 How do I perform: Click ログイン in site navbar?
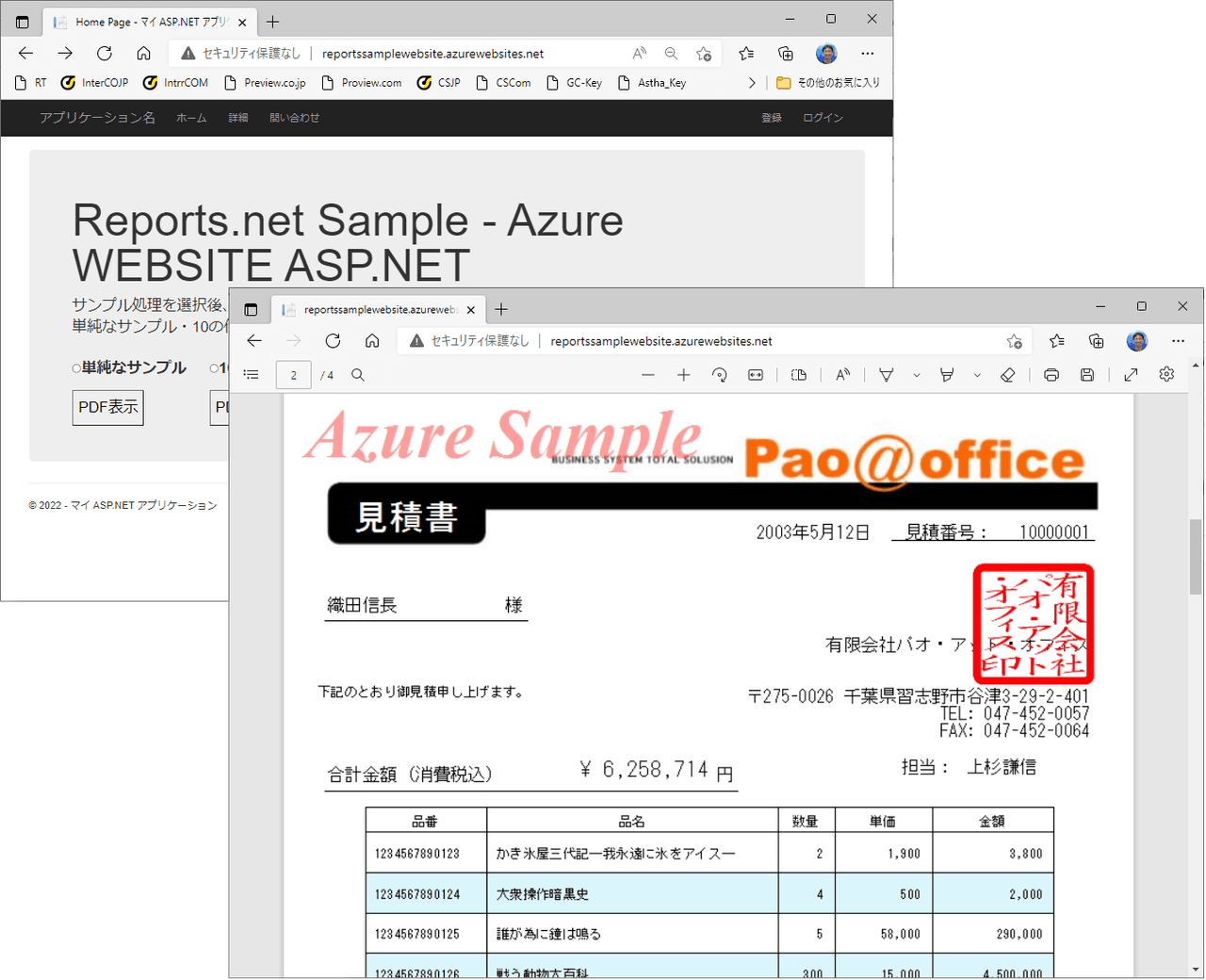point(823,118)
